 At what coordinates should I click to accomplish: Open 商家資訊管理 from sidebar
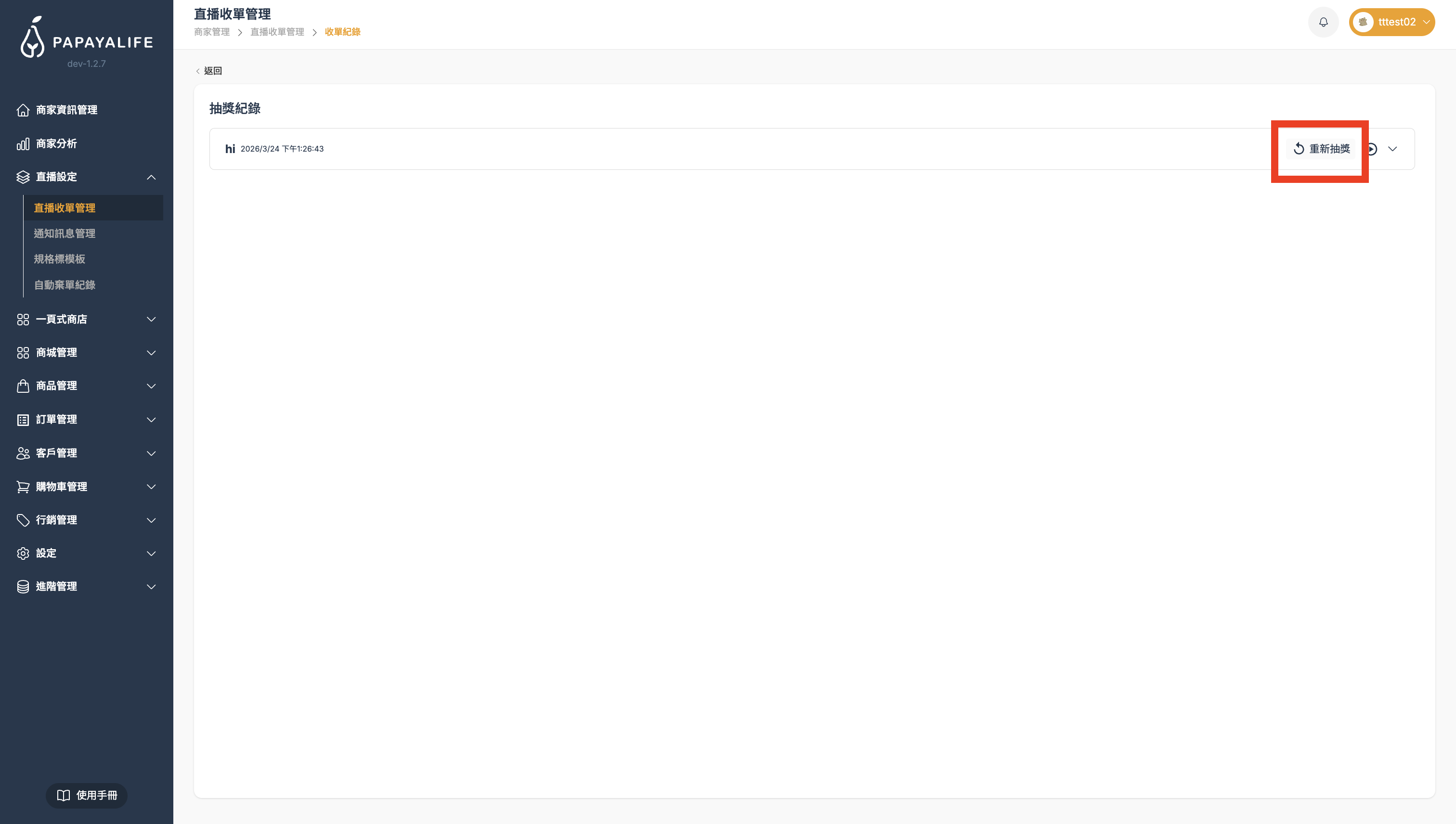pos(66,110)
